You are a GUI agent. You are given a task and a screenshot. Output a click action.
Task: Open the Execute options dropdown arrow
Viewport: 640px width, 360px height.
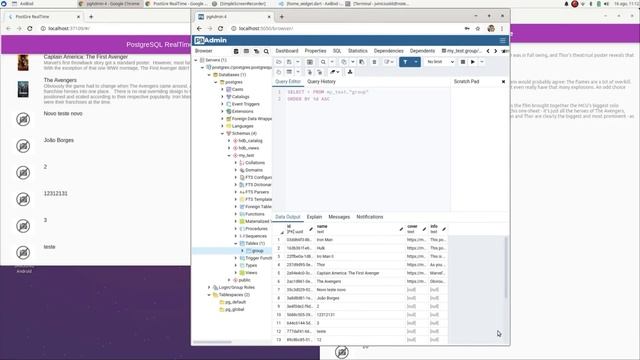pyautogui.click(x=482, y=62)
